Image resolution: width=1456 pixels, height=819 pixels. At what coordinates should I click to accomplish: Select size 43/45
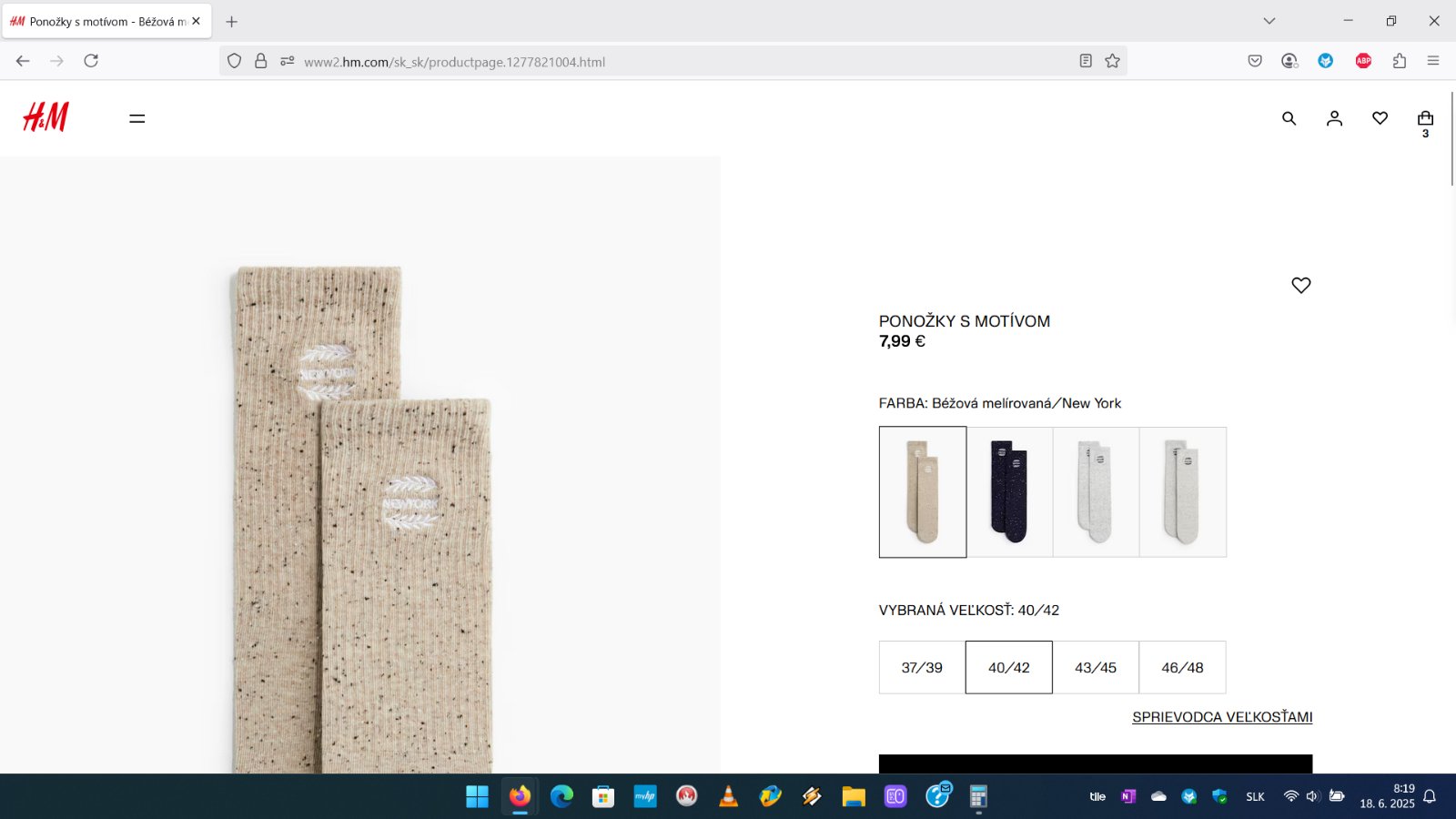click(x=1096, y=667)
